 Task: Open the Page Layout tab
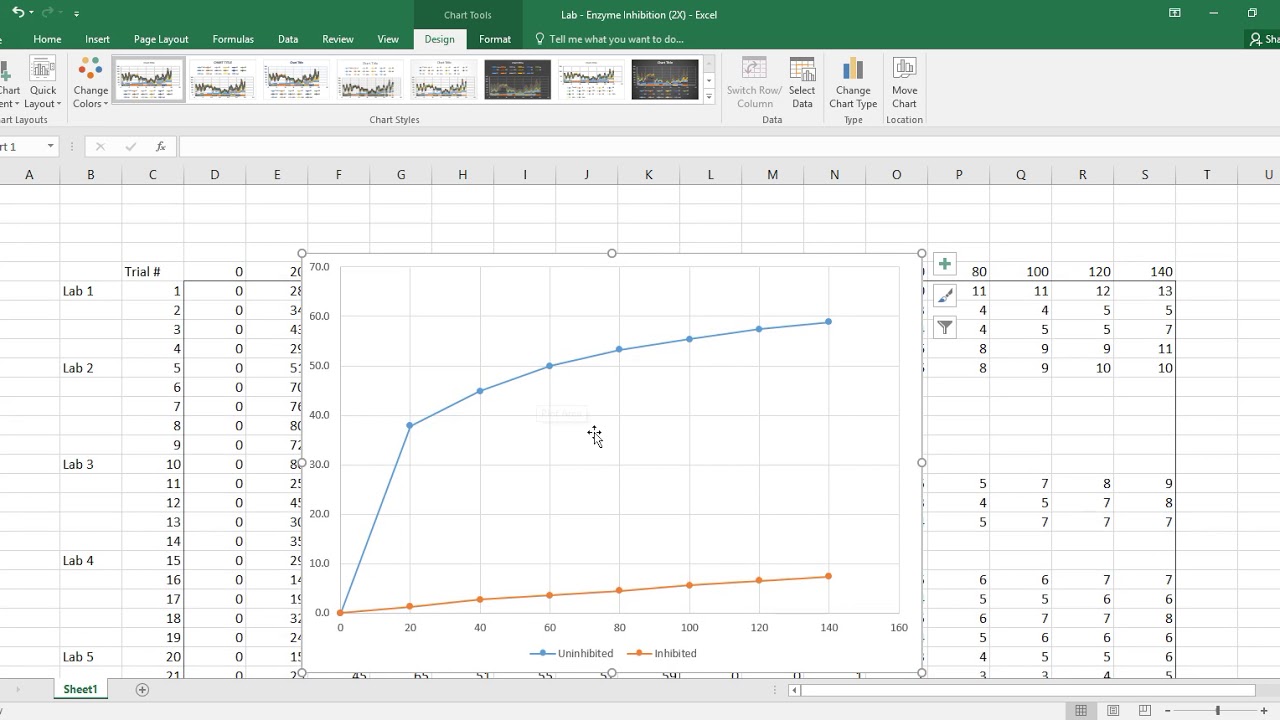[161, 39]
